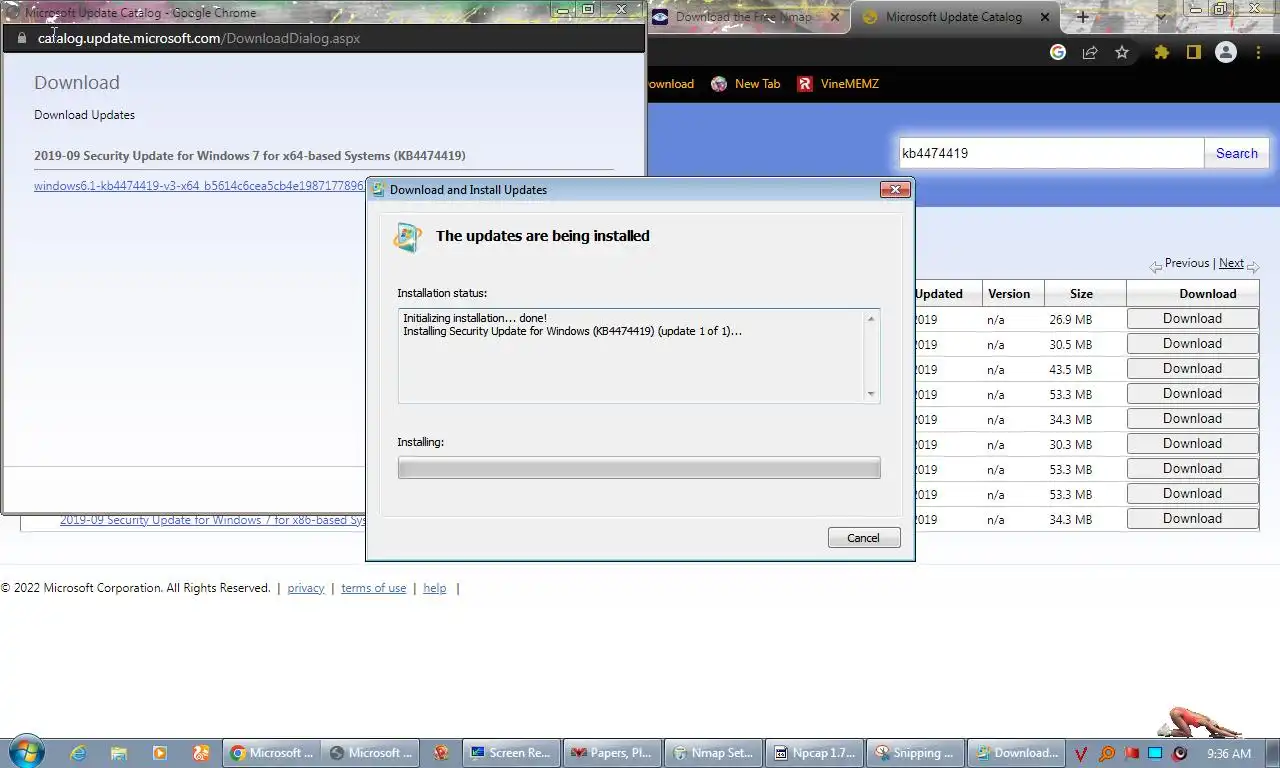Click the Installing progress bar
This screenshot has width=1280, height=768.
point(639,468)
